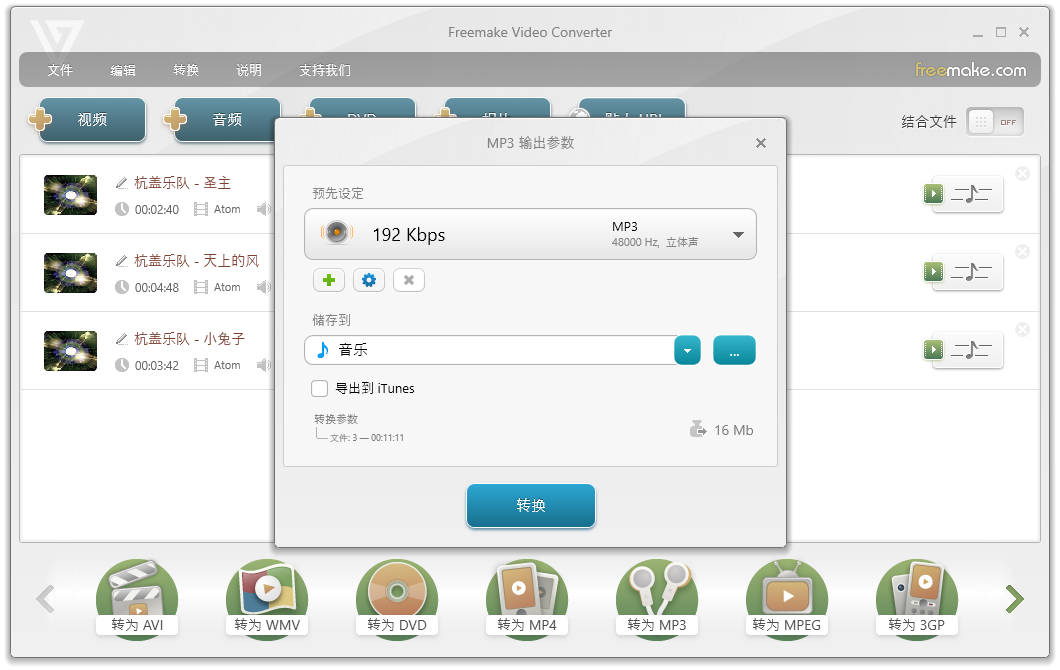Click the gear icon to edit the preset
This screenshot has height=670, width=1060.
(369, 280)
